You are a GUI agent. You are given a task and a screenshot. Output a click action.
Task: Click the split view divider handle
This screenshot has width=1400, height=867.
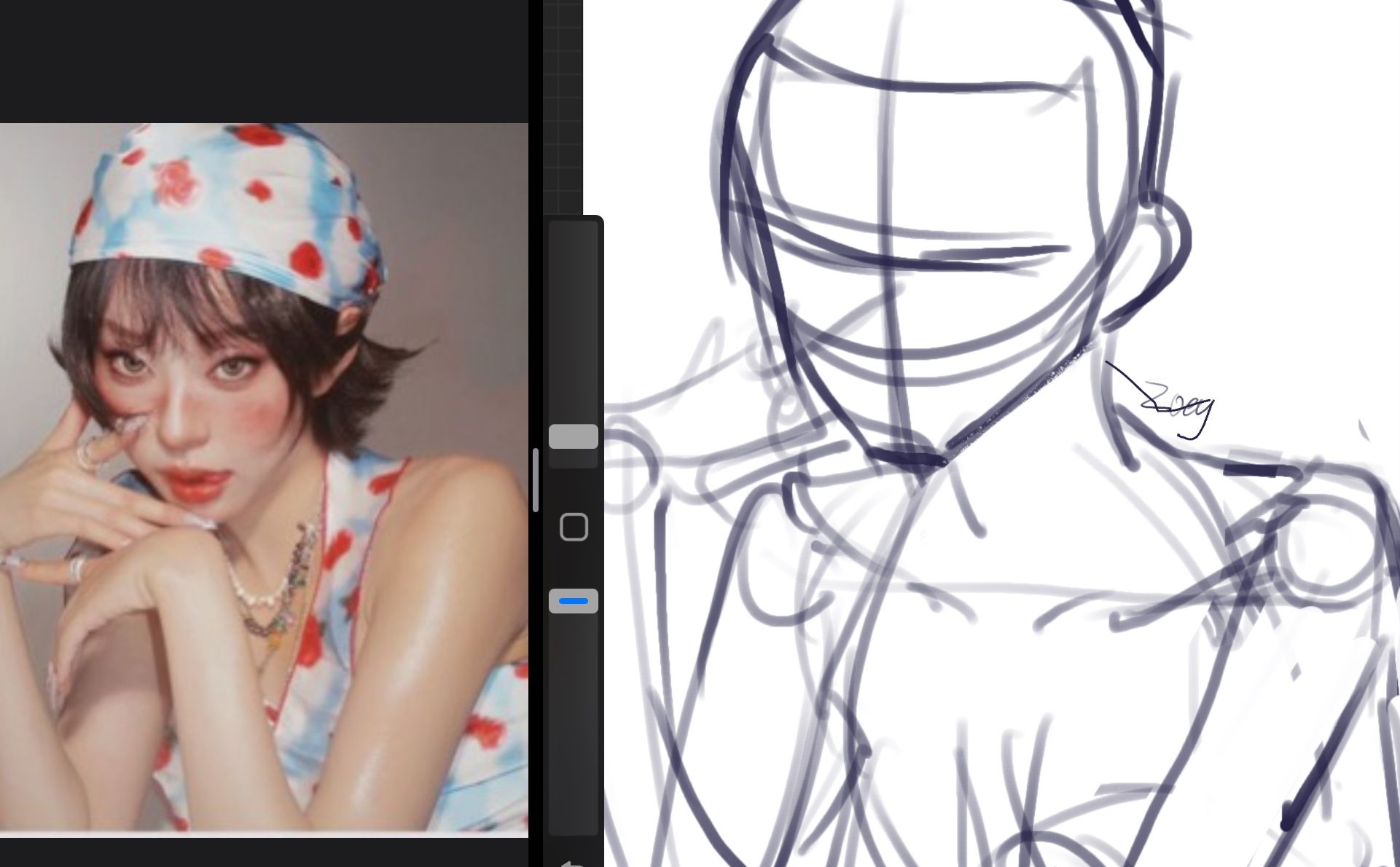[x=536, y=480]
